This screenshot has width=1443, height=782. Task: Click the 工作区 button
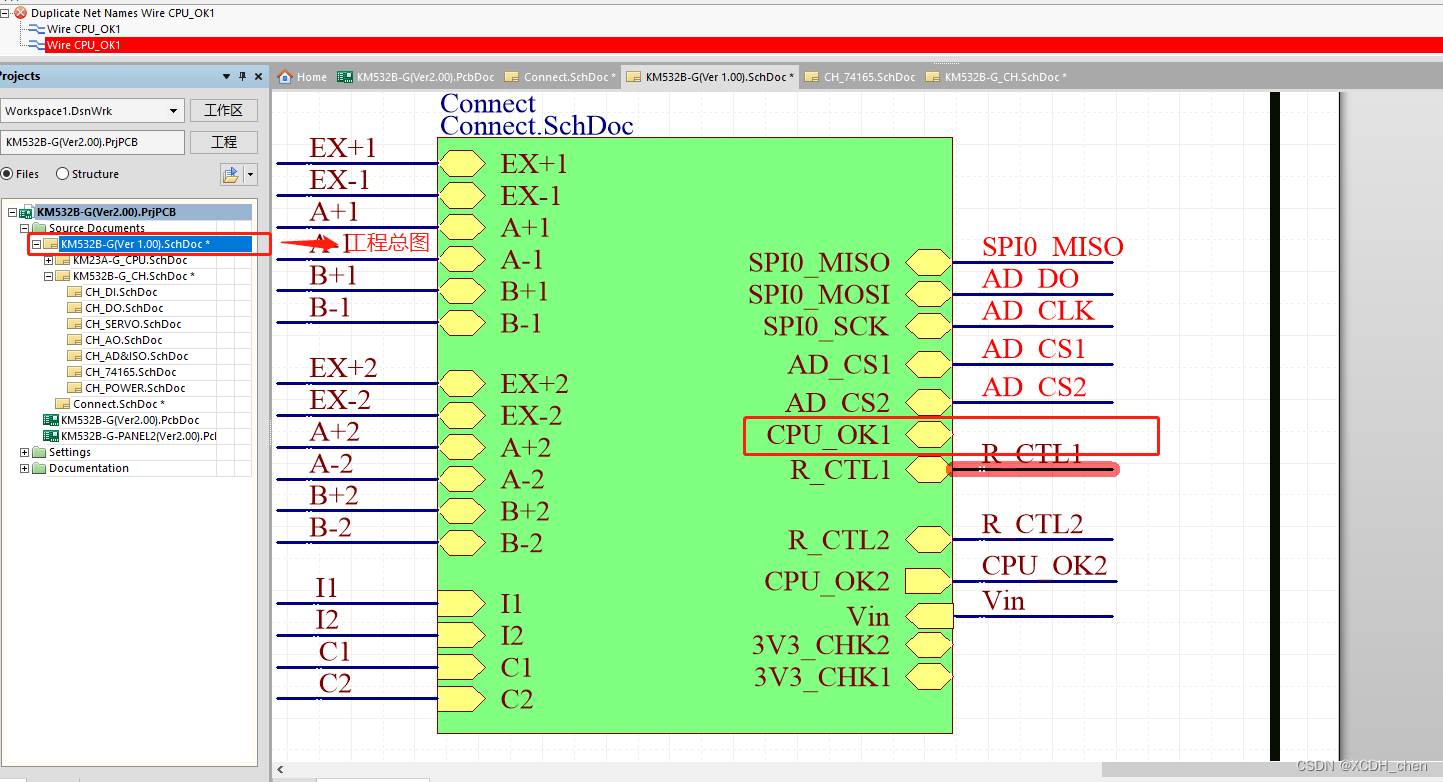coord(224,110)
